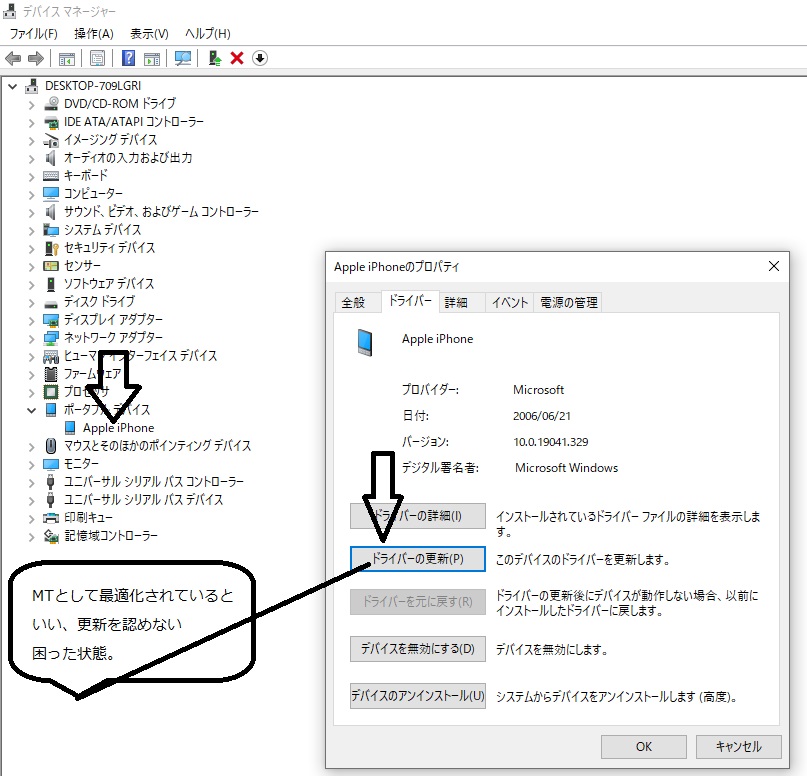
Task: Expand ユニバーサル シリアル バス デバイス node
Action: (x=31, y=501)
